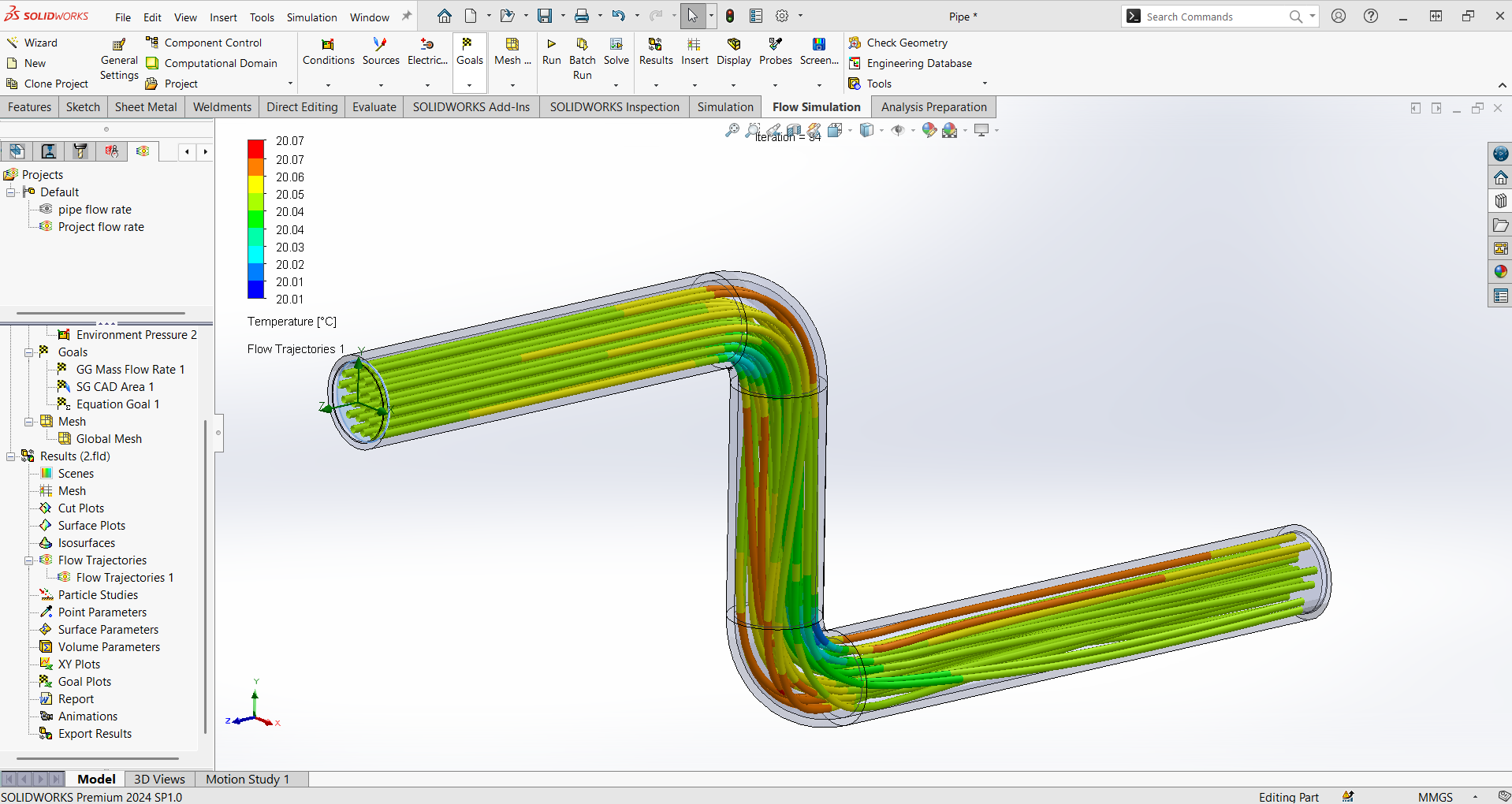The width and height of the screenshot is (1512, 804).
Task: Open the Save dropdown arrow
Action: (x=563, y=16)
